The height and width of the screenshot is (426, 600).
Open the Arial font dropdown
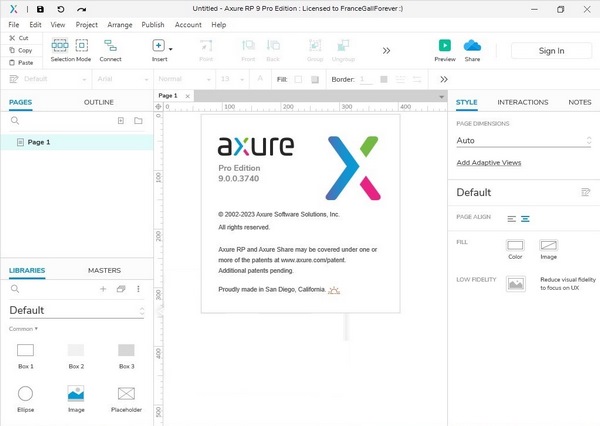click(x=122, y=79)
